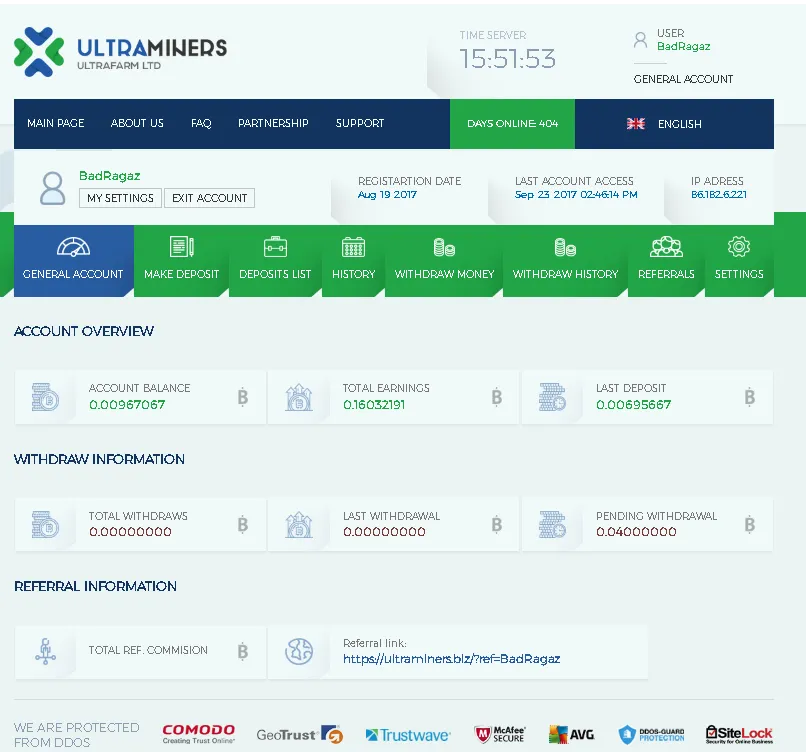Click the Last Withdrawal icon
The width and height of the screenshot is (806, 752).
pos(299,525)
